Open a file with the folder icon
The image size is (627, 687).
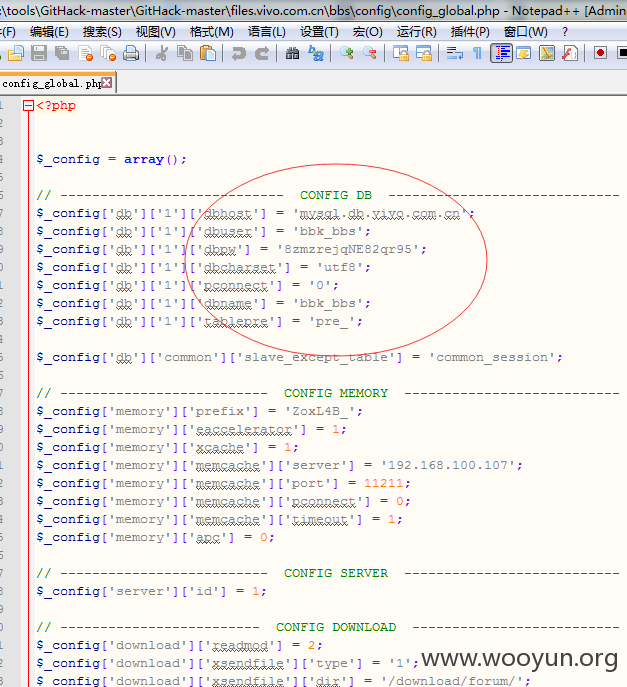[x=16, y=53]
